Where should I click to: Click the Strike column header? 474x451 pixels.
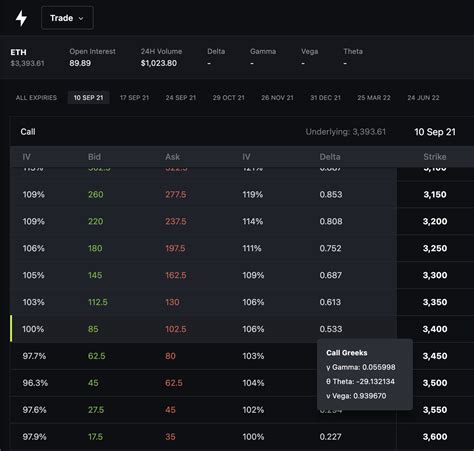pos(435,157)
